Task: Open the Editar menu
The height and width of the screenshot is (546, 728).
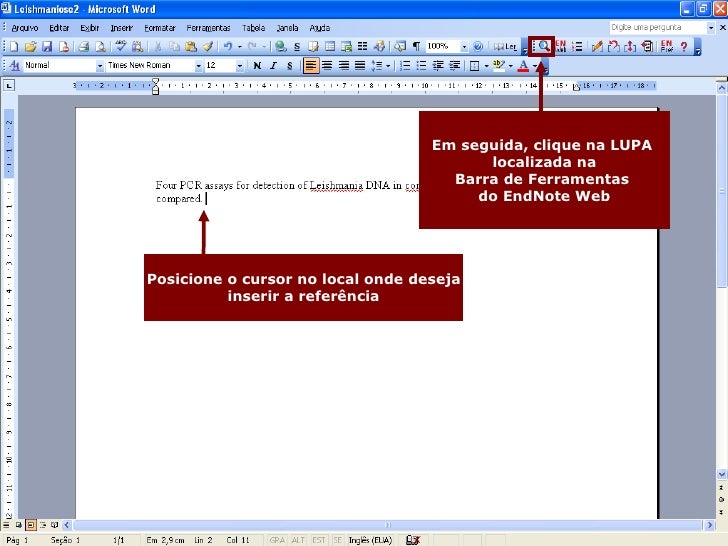Action: pyautogui.click(x=59, y=28)
